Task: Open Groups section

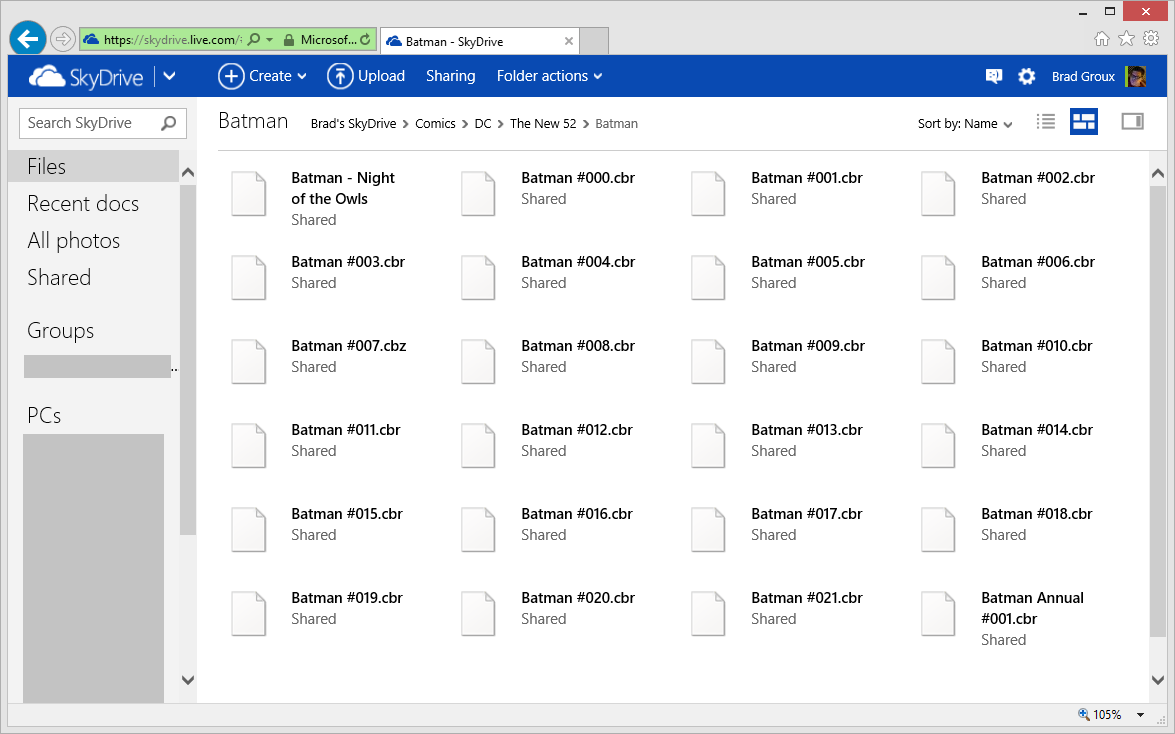Action: [x=61, y=331]
